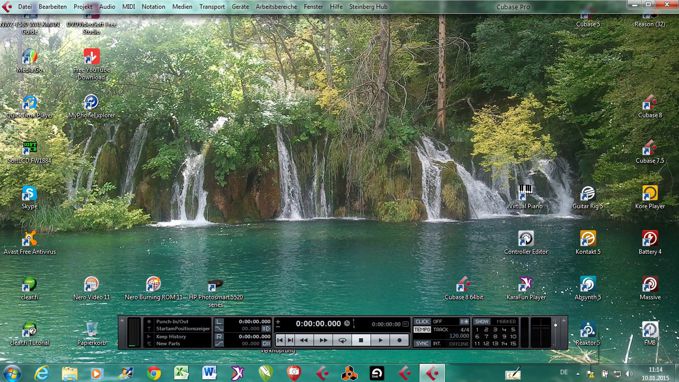
Task: Select primary time display format icon
Action: [x=347, y=324]
